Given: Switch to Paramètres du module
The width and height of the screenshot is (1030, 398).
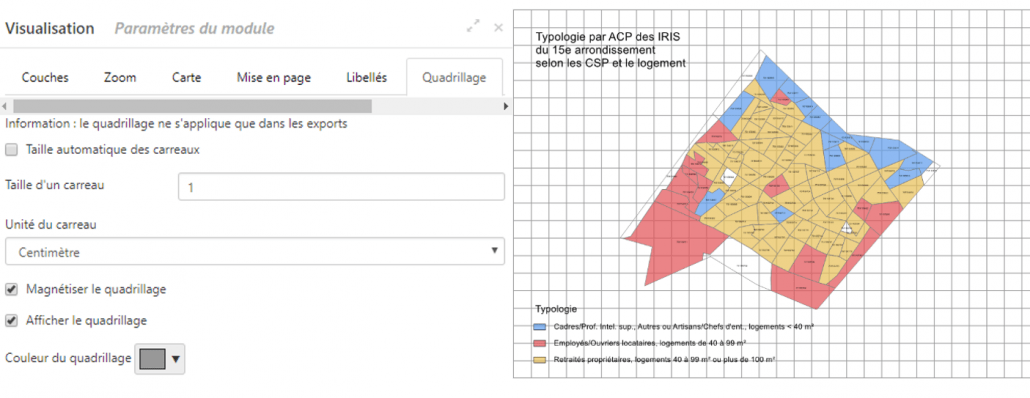Looking at the screenshot, I should pyautogui.click(x=194, y=29).
